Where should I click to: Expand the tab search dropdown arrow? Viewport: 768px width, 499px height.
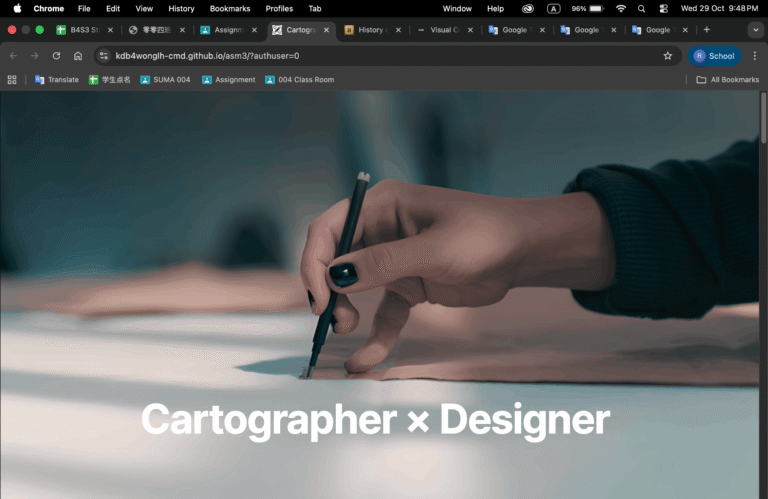click(753, 30)
